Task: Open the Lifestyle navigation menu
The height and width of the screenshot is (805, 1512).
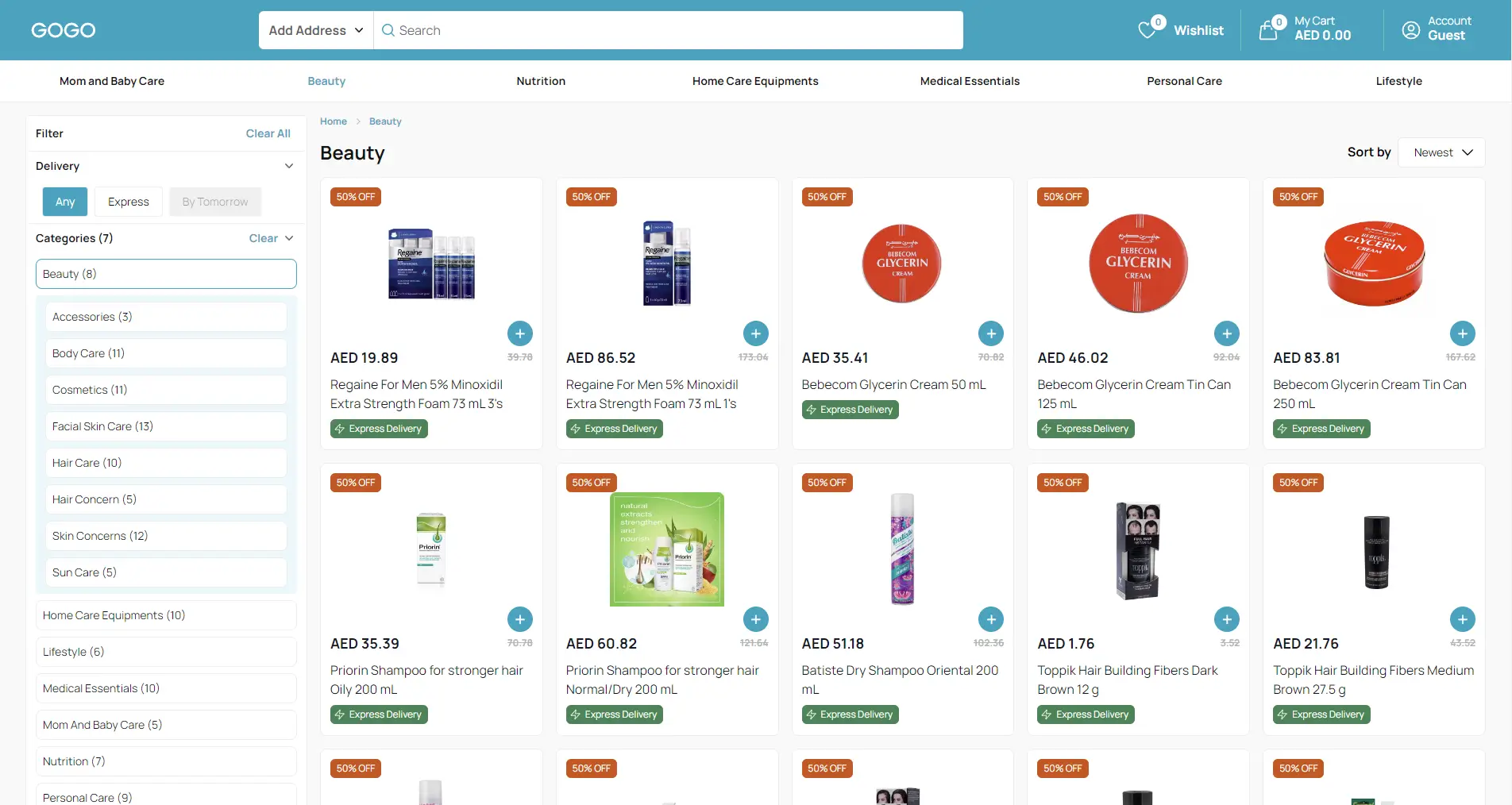Action: [1398, 81]
